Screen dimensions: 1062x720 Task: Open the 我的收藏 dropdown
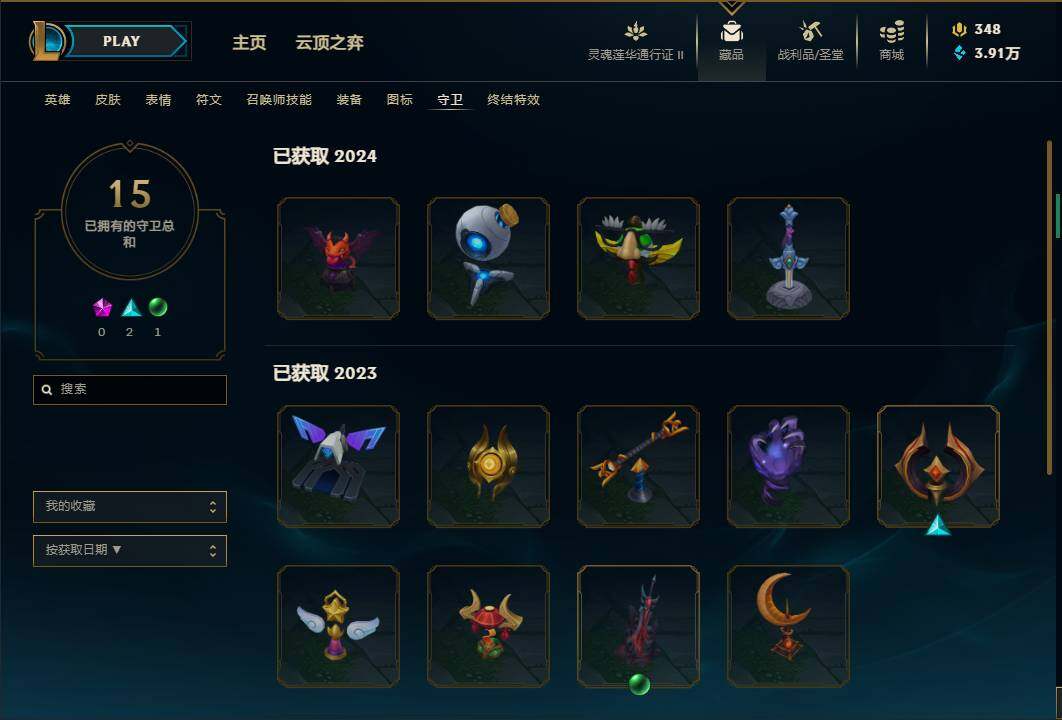tap(130, 507)
